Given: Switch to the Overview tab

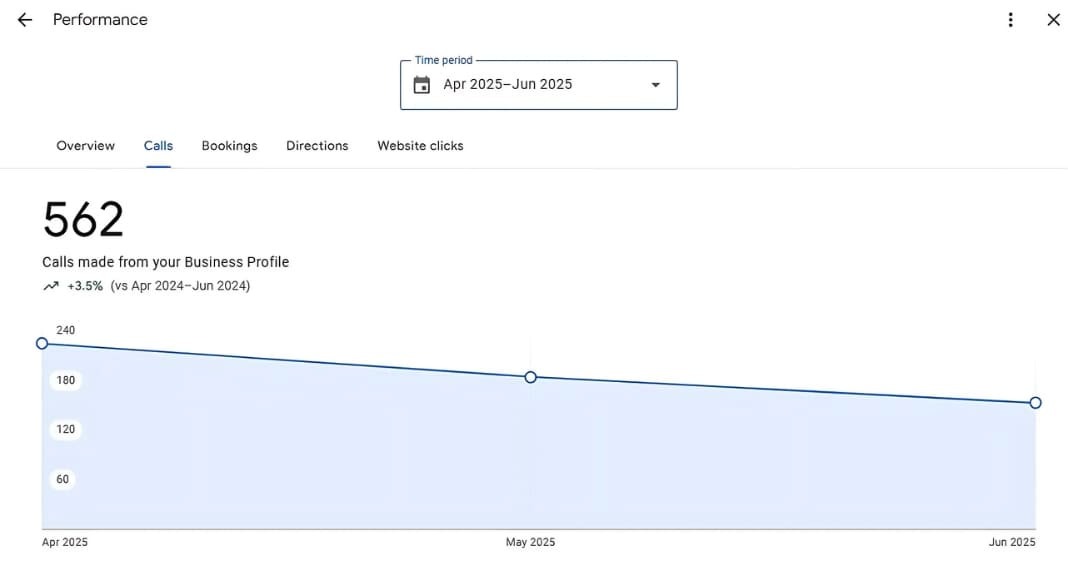Looking at the screenshot, I should coord(85,146).
